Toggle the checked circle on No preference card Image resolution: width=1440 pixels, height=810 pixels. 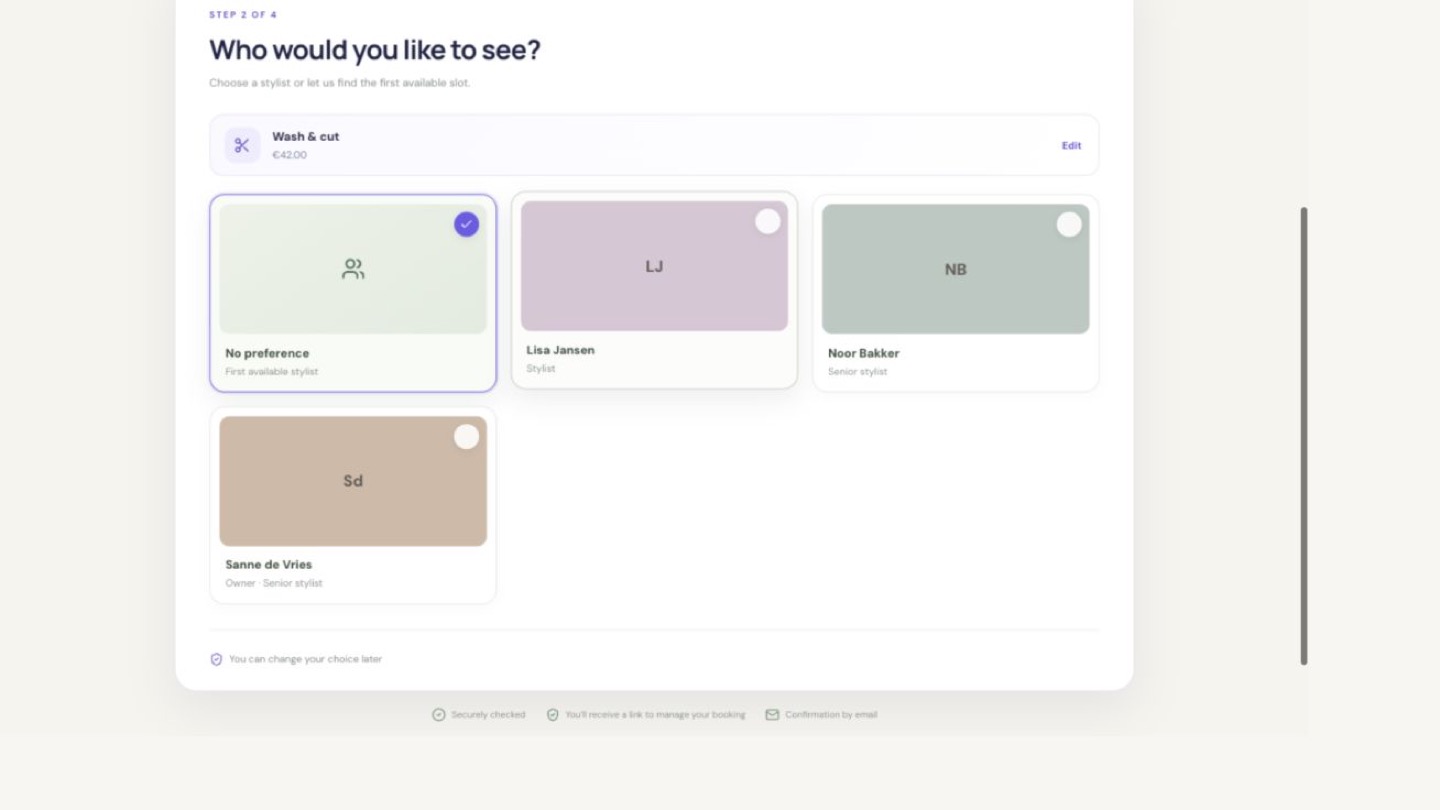coord(466,224)
